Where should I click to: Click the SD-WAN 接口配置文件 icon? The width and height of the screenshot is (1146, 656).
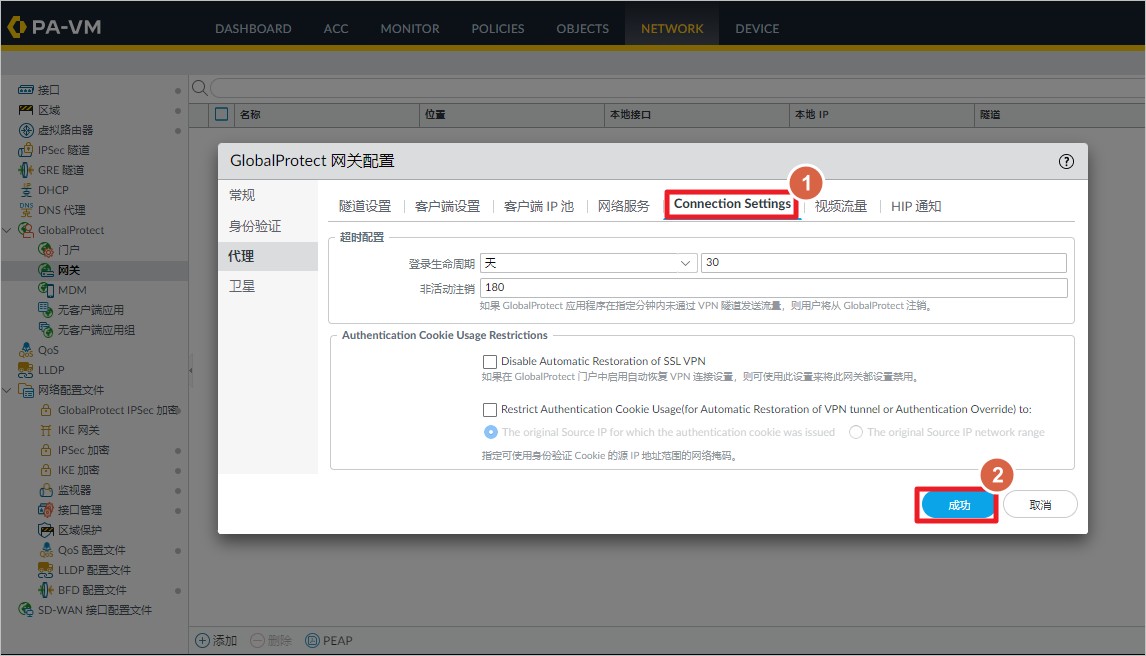tap(26, 609)
